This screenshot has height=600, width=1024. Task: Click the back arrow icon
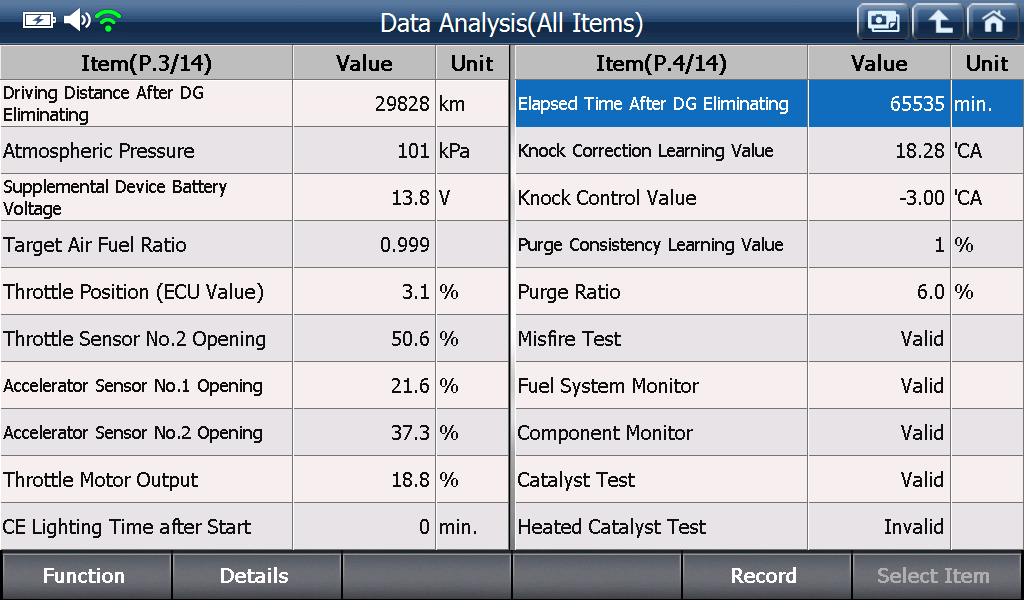pyautogui.click(x=938, y=22)
